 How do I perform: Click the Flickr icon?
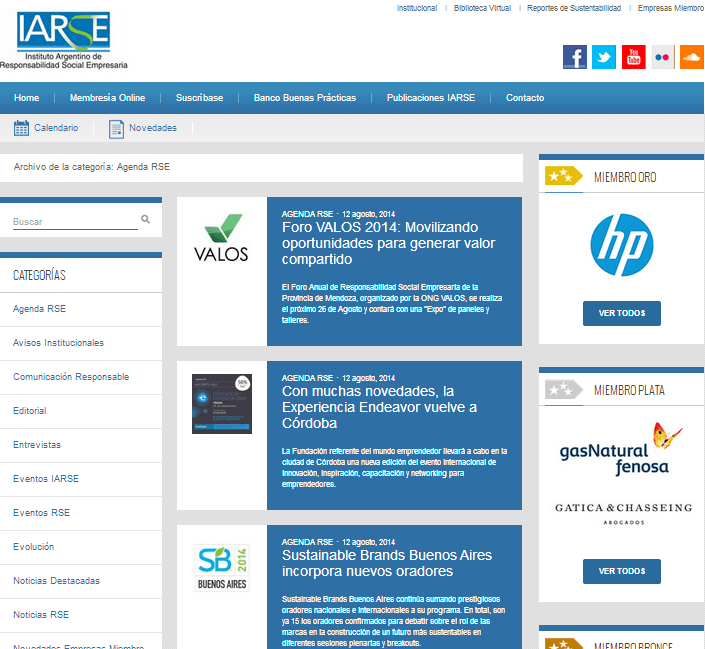[662, 57]
